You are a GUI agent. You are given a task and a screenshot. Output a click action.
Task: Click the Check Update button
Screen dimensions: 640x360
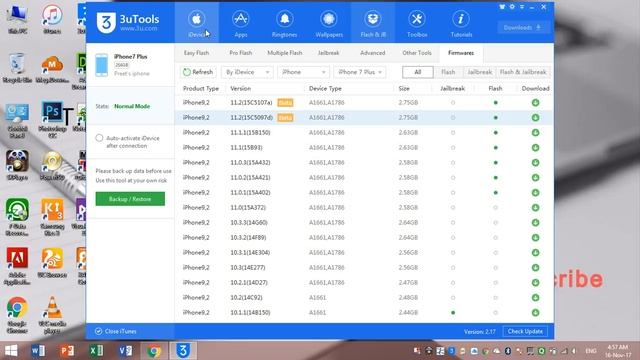click(525, 331)
